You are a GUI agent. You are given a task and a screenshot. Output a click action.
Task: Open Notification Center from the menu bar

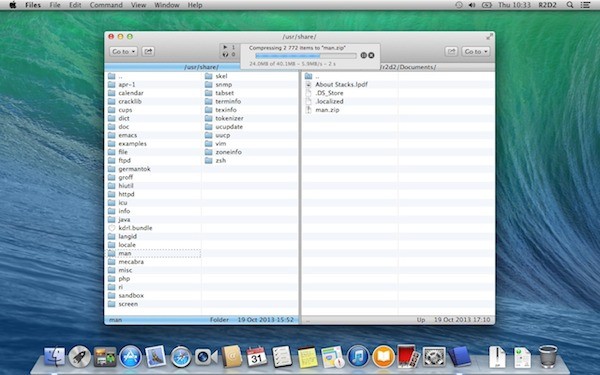click(x=585, y=5)
